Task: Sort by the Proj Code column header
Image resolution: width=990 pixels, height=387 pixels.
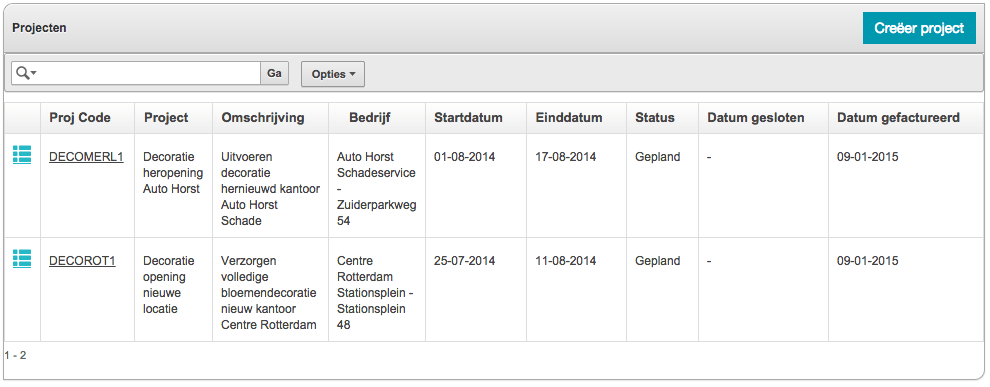Action: coord(80,117)
